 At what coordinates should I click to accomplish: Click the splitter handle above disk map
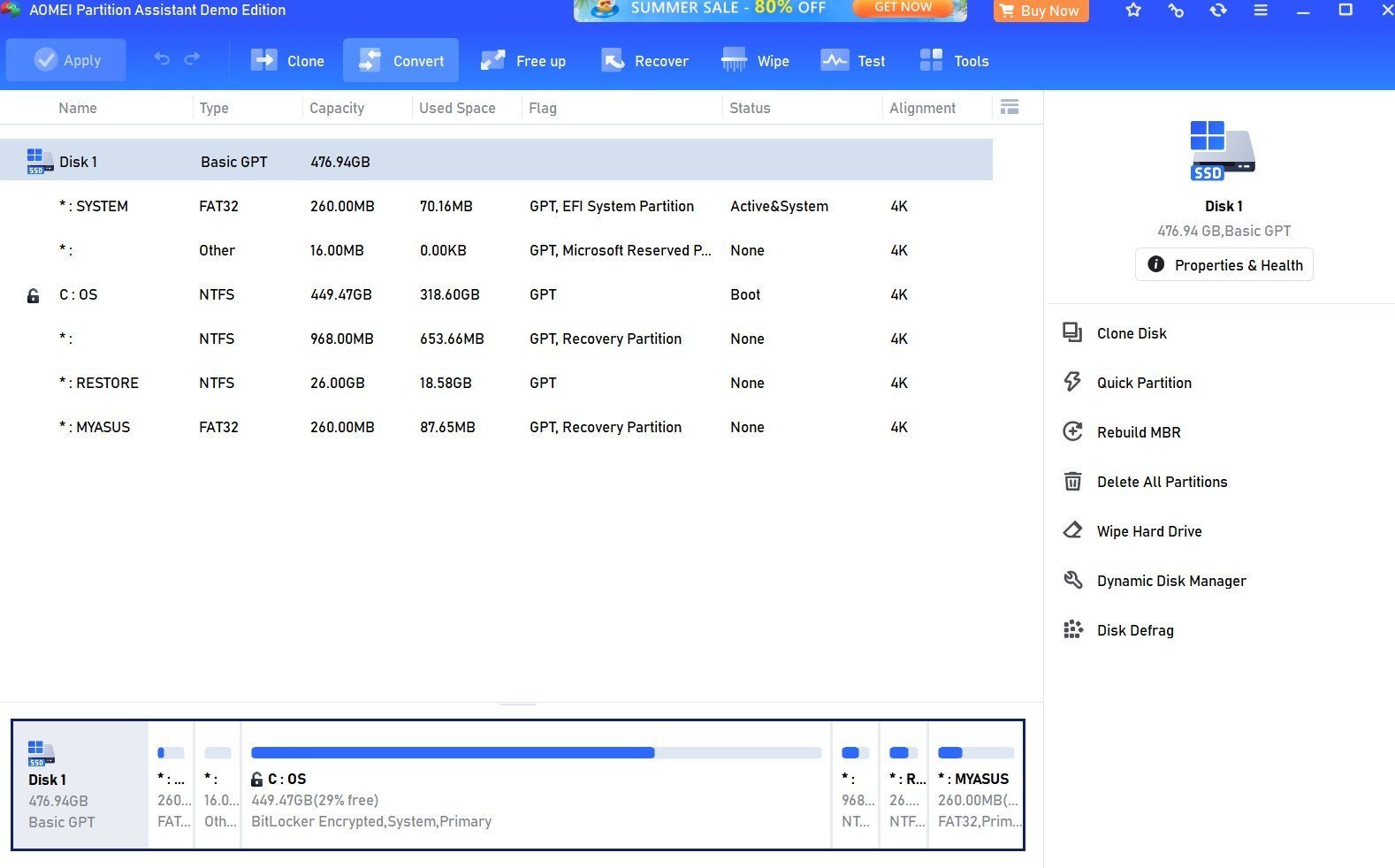pos(518,704)
